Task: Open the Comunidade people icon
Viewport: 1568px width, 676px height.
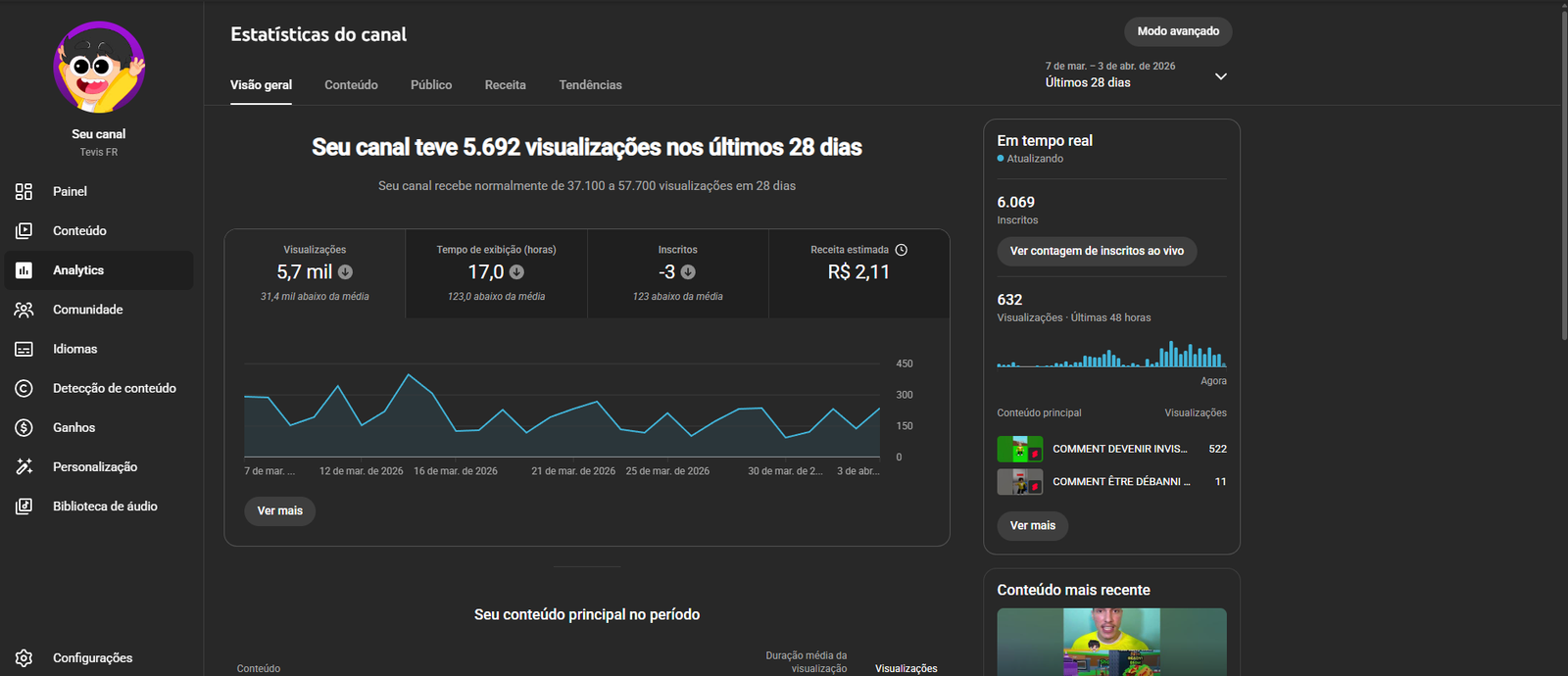Action: click(x=24, y=310)
